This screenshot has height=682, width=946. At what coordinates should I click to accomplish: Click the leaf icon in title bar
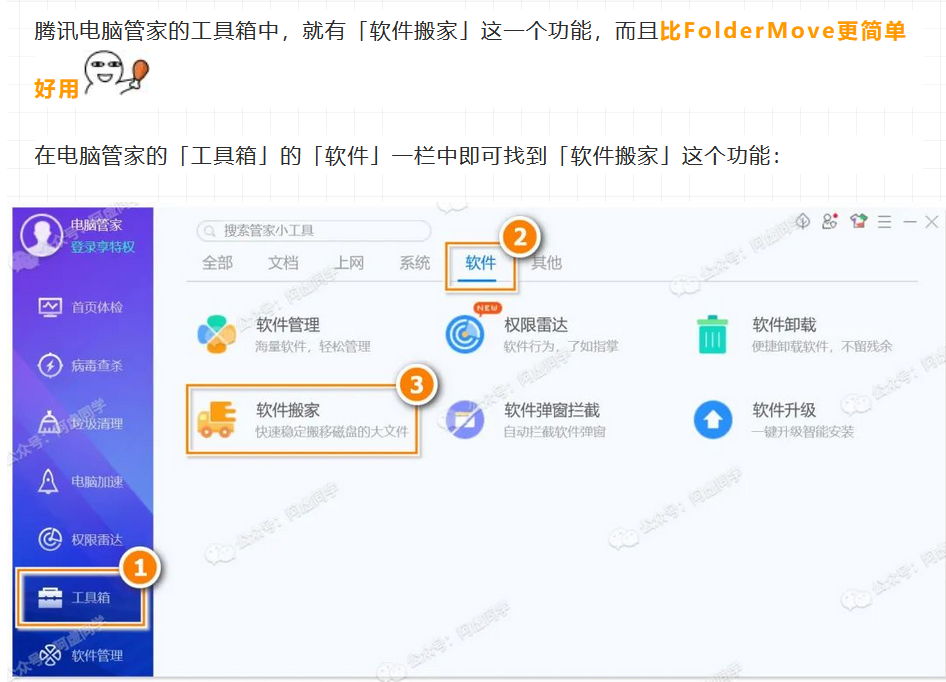802,221
